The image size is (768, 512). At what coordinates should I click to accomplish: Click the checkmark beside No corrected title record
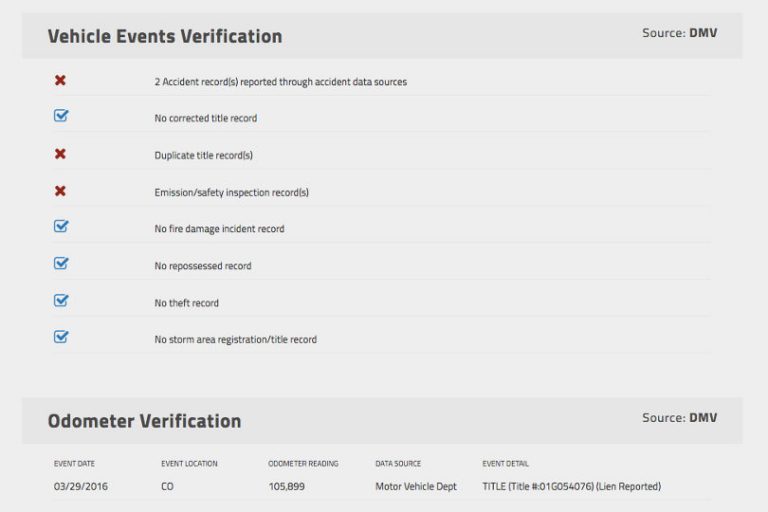61,117
